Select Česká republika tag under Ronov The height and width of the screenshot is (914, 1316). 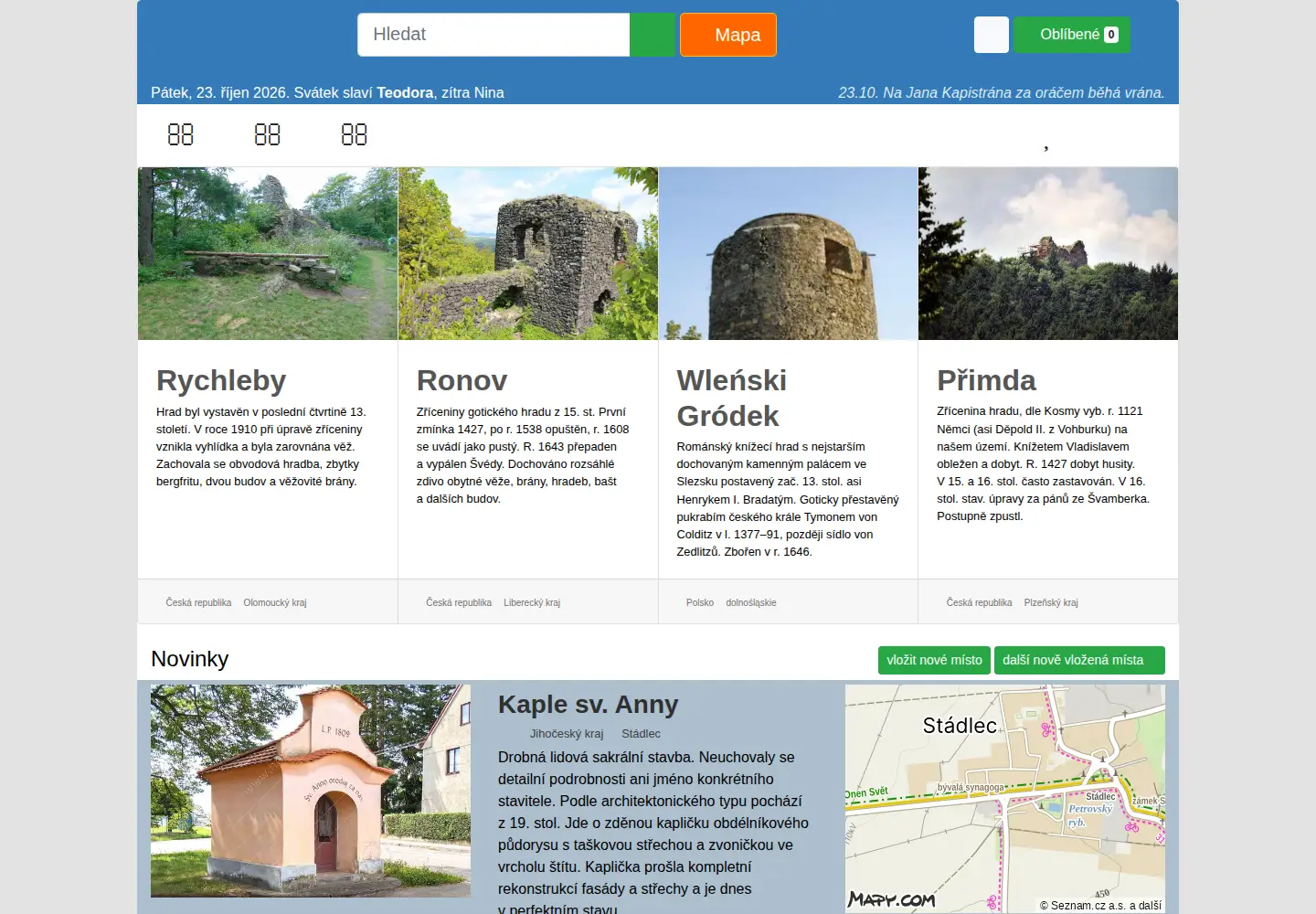coord(459,602)
